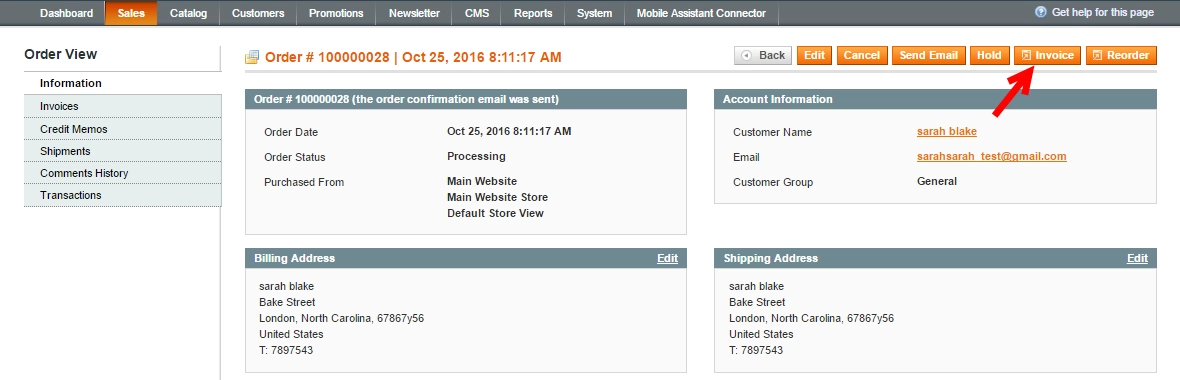1180x380 pixels.
Task: Click the Send Email button
Action: pos(929,56)
